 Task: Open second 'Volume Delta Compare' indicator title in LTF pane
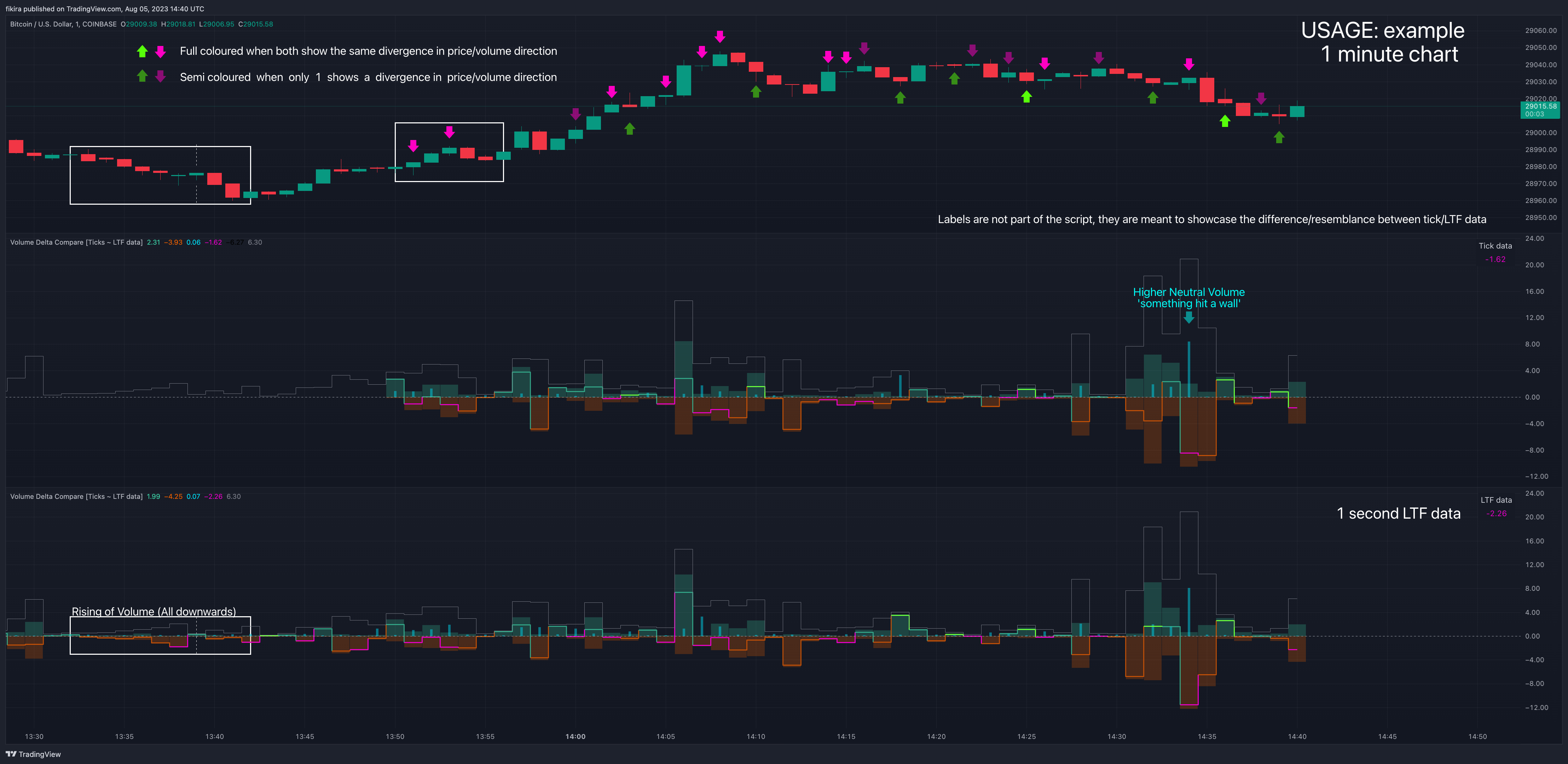[77, 496]
